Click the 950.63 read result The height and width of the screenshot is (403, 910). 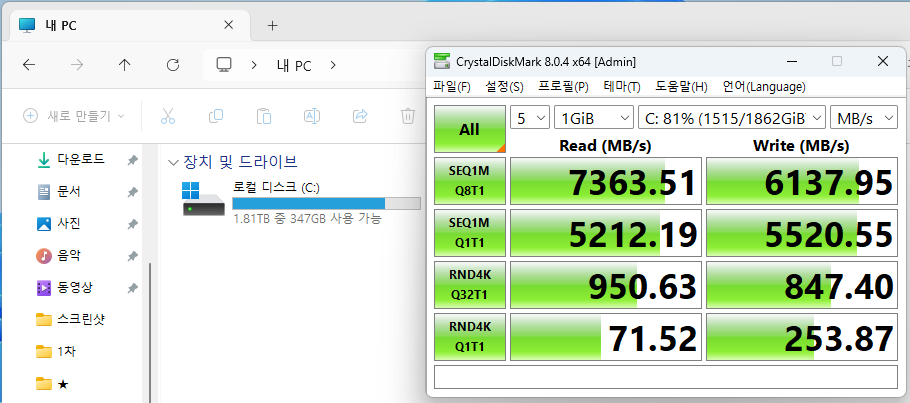tap(606, 285)
